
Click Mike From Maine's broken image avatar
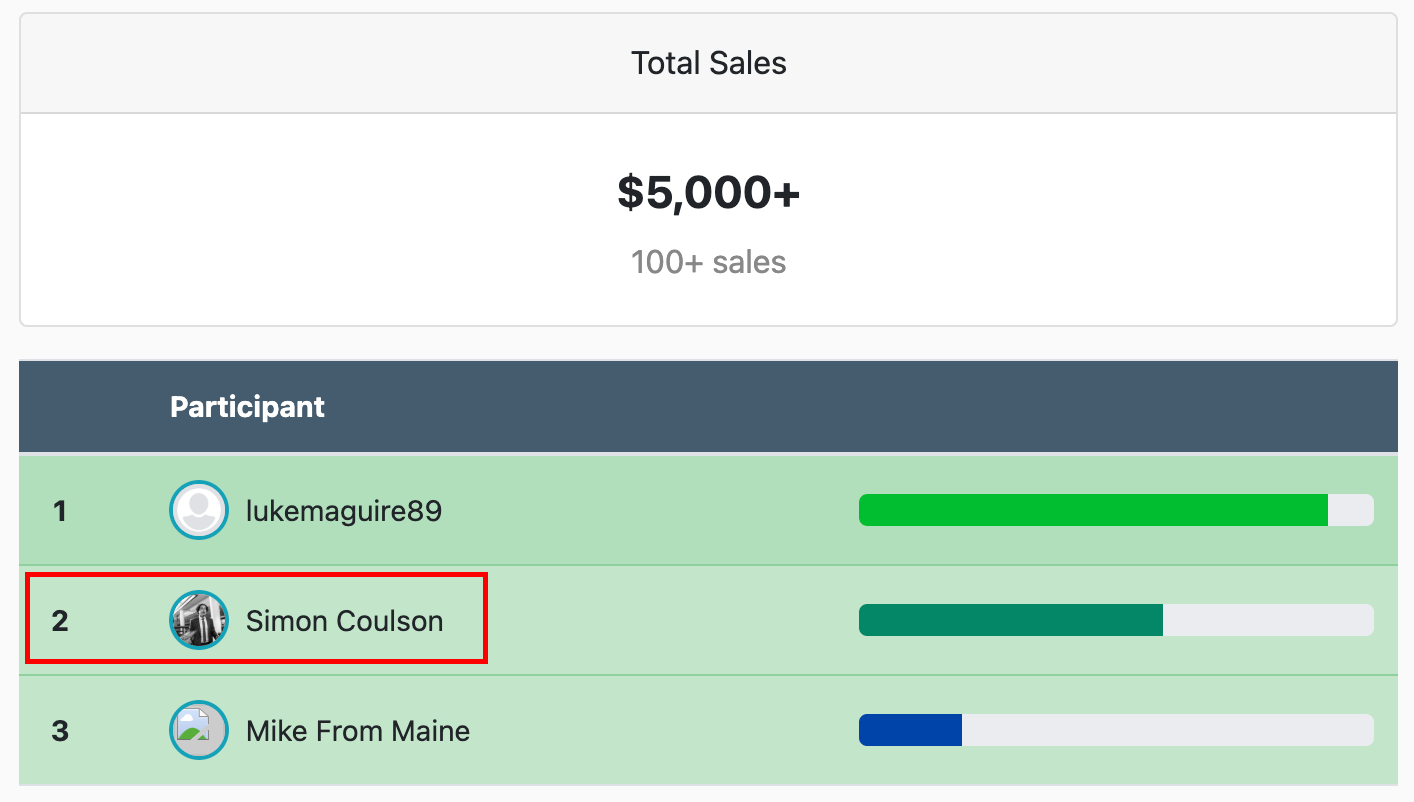[x=199, y=730]
